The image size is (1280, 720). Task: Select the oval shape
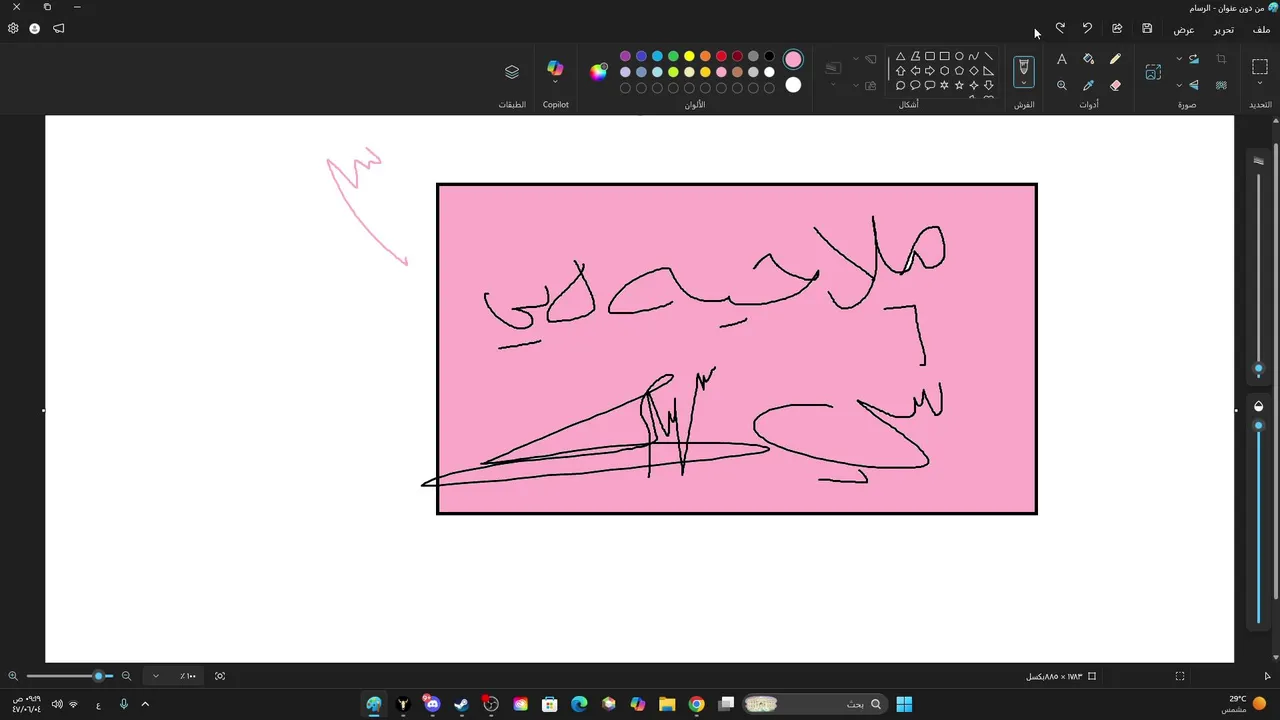[x=959, y=56]
